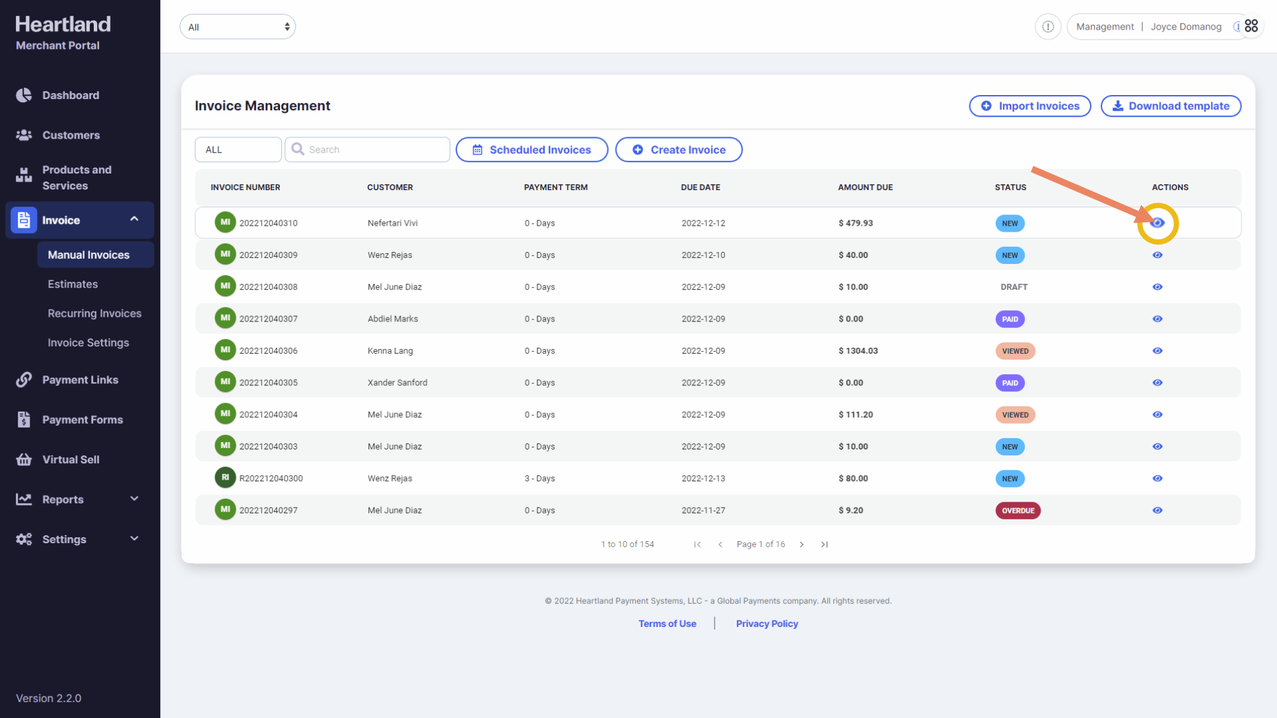Viewport: 1277px width, 718px height.
Task: Open the Privacy Policy link
Action: [767, 624]
